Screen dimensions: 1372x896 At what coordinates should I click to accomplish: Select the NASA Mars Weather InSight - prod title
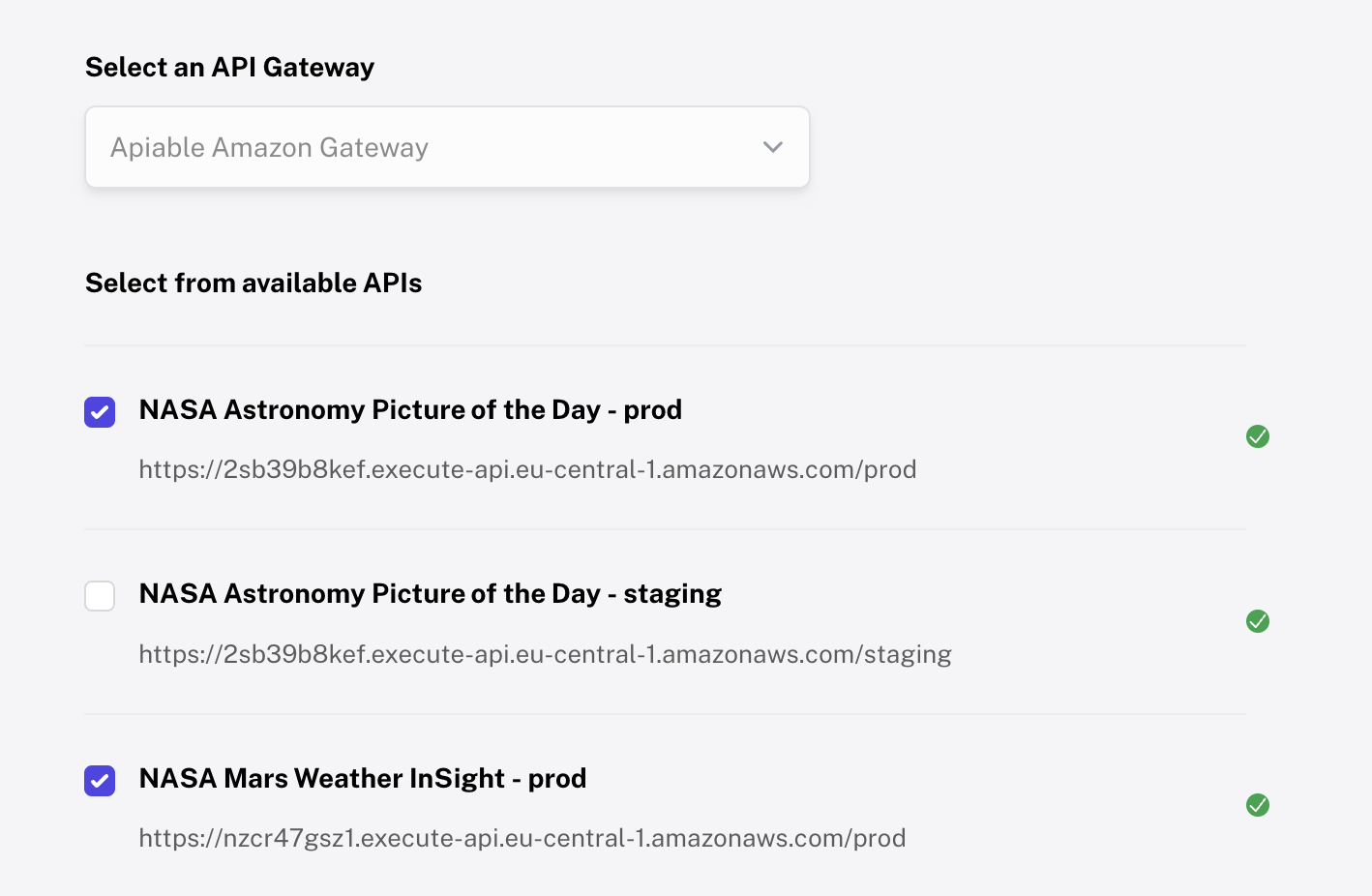pos(363,777)
